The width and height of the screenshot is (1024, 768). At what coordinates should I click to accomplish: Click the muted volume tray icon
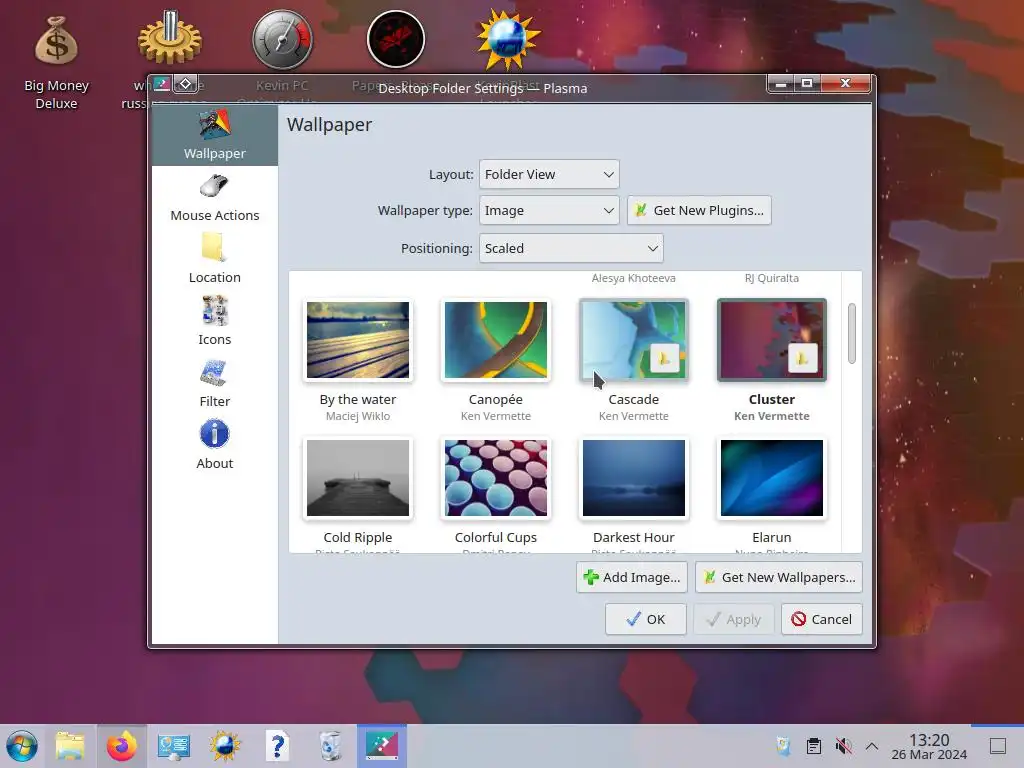843,746
